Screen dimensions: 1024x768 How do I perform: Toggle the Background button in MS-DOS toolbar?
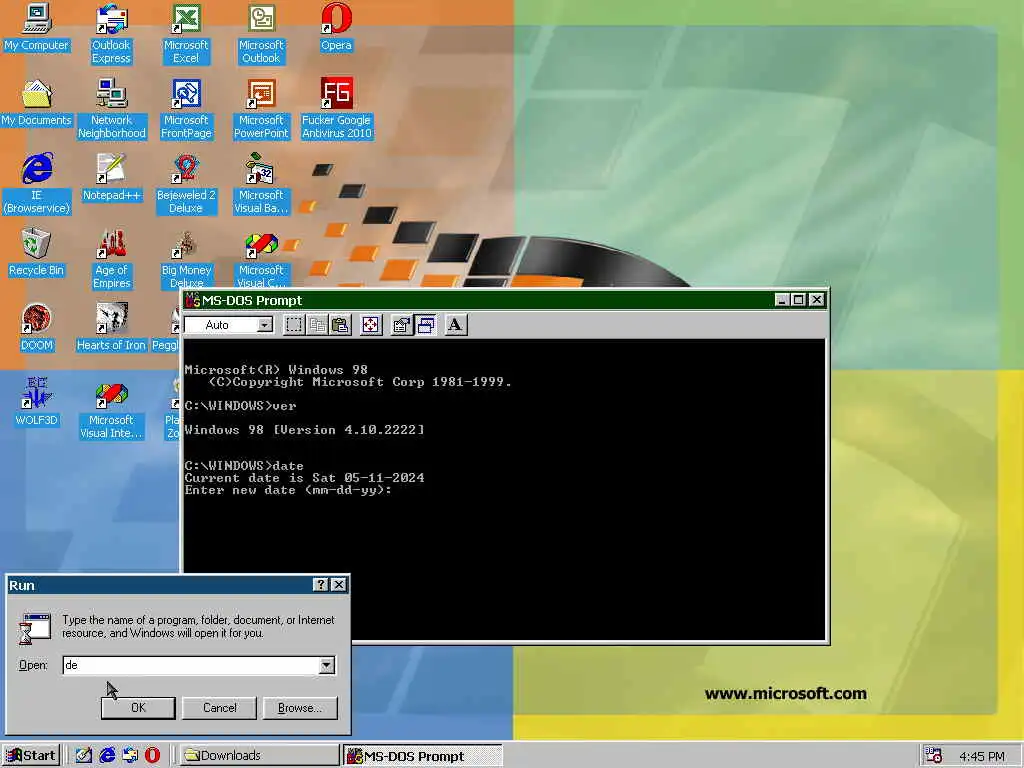click(x=425, y=325)
